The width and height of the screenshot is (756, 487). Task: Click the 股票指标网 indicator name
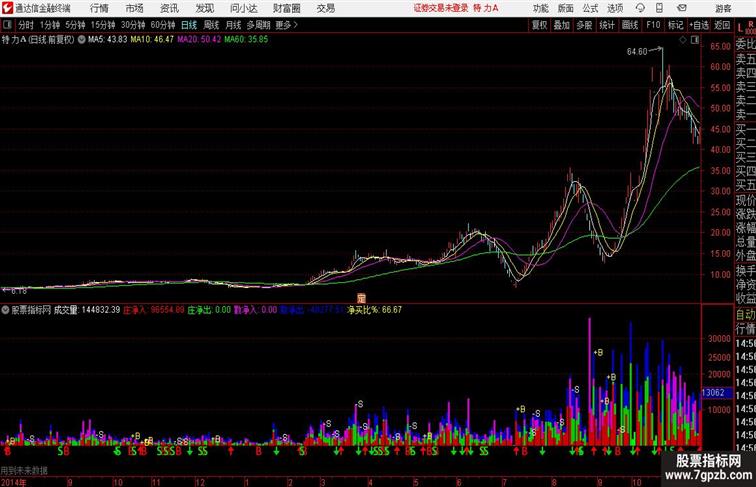pyautogui.click(x=31, y=310)
